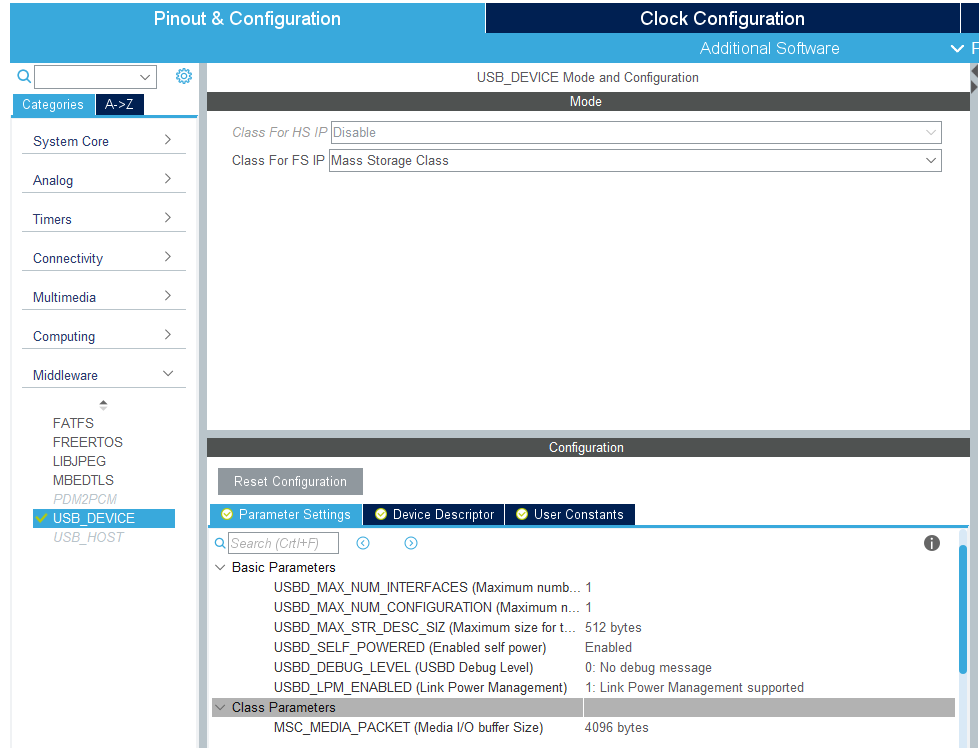The height and width of the screenshot is (748, 979).
Task: Switch to the Clock Configuration tab
Action: click(x=722, y=18)
